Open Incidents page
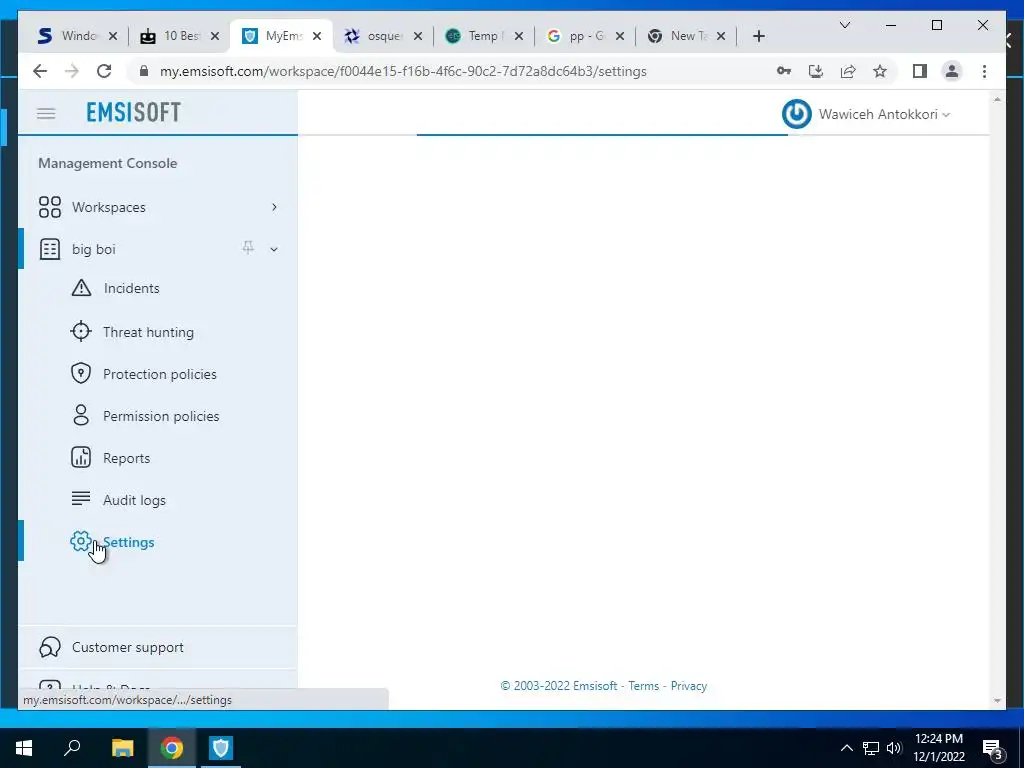The width and height of the screenshot is (1024, 768). (x=131, y=288)
